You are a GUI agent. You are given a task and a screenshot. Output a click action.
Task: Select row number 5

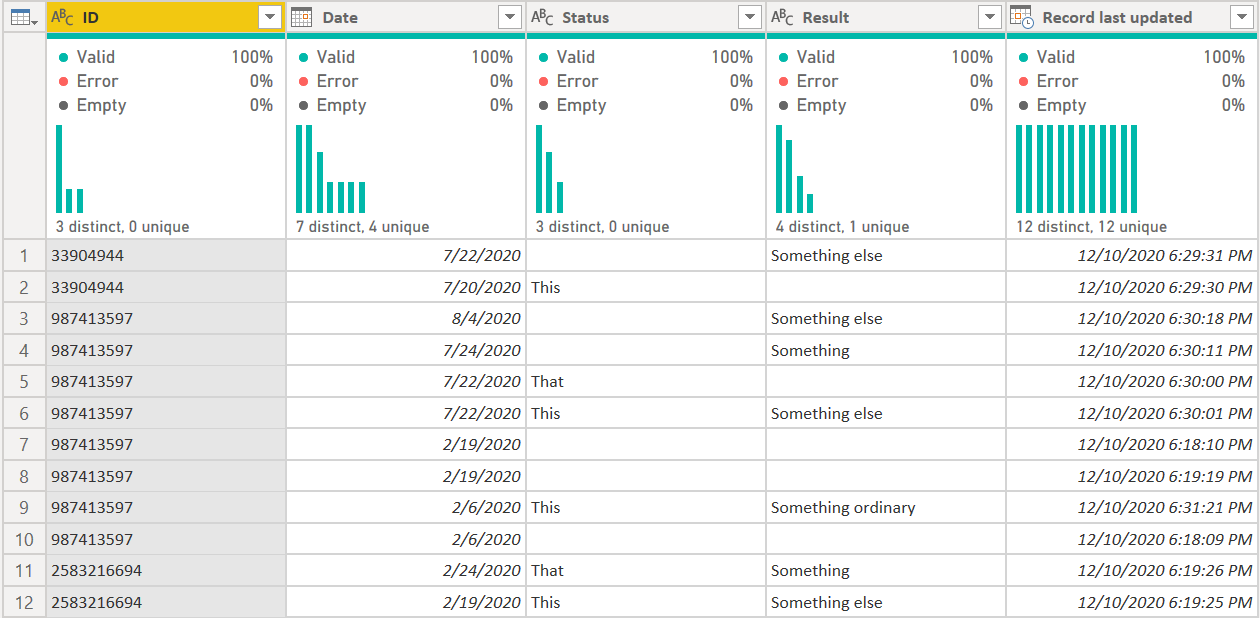point(24,381)
